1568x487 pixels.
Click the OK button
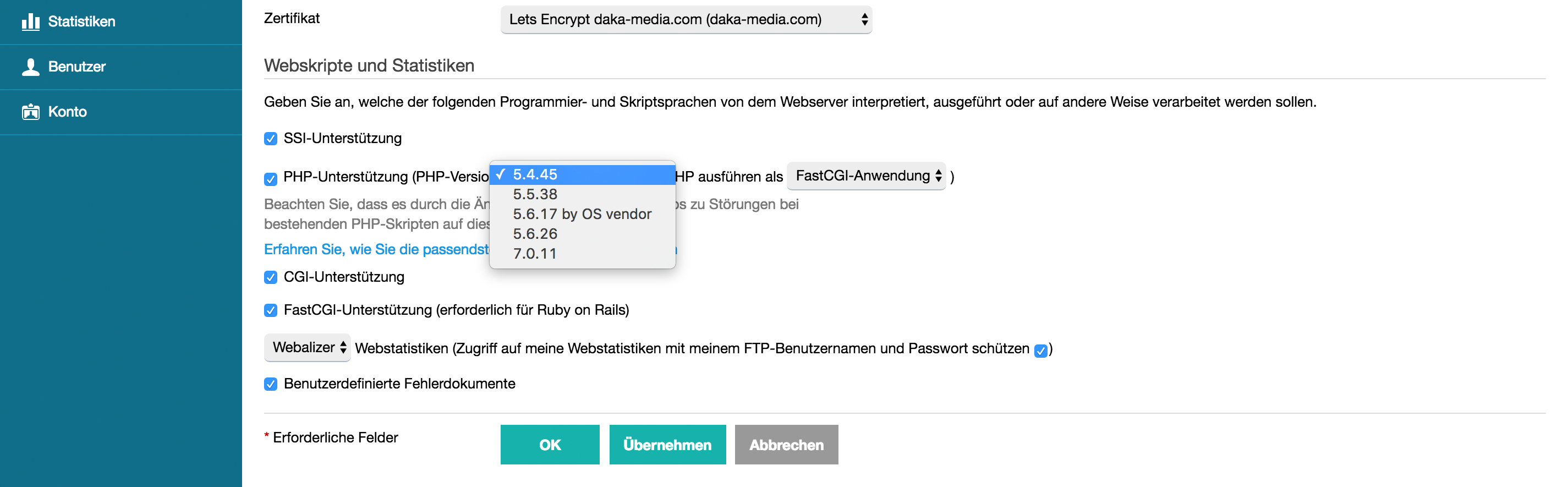(x=550, y=445)
